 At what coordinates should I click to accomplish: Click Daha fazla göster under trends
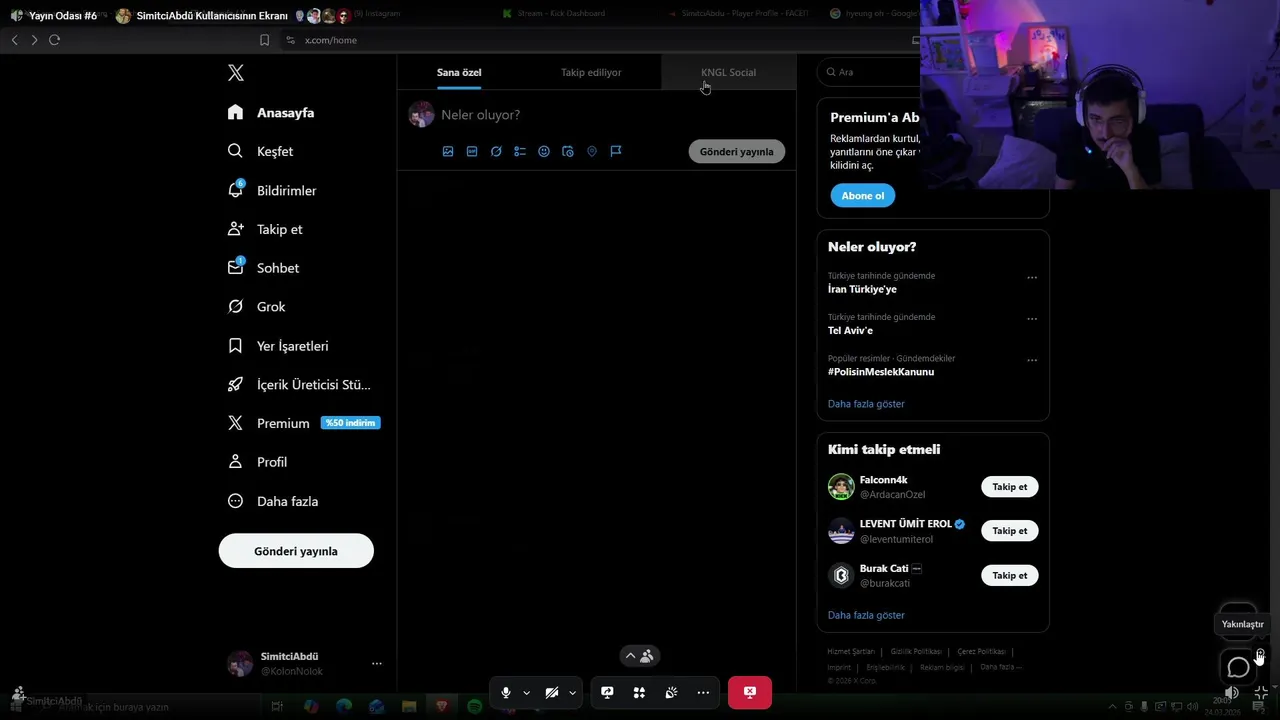[x=866, y=404]
